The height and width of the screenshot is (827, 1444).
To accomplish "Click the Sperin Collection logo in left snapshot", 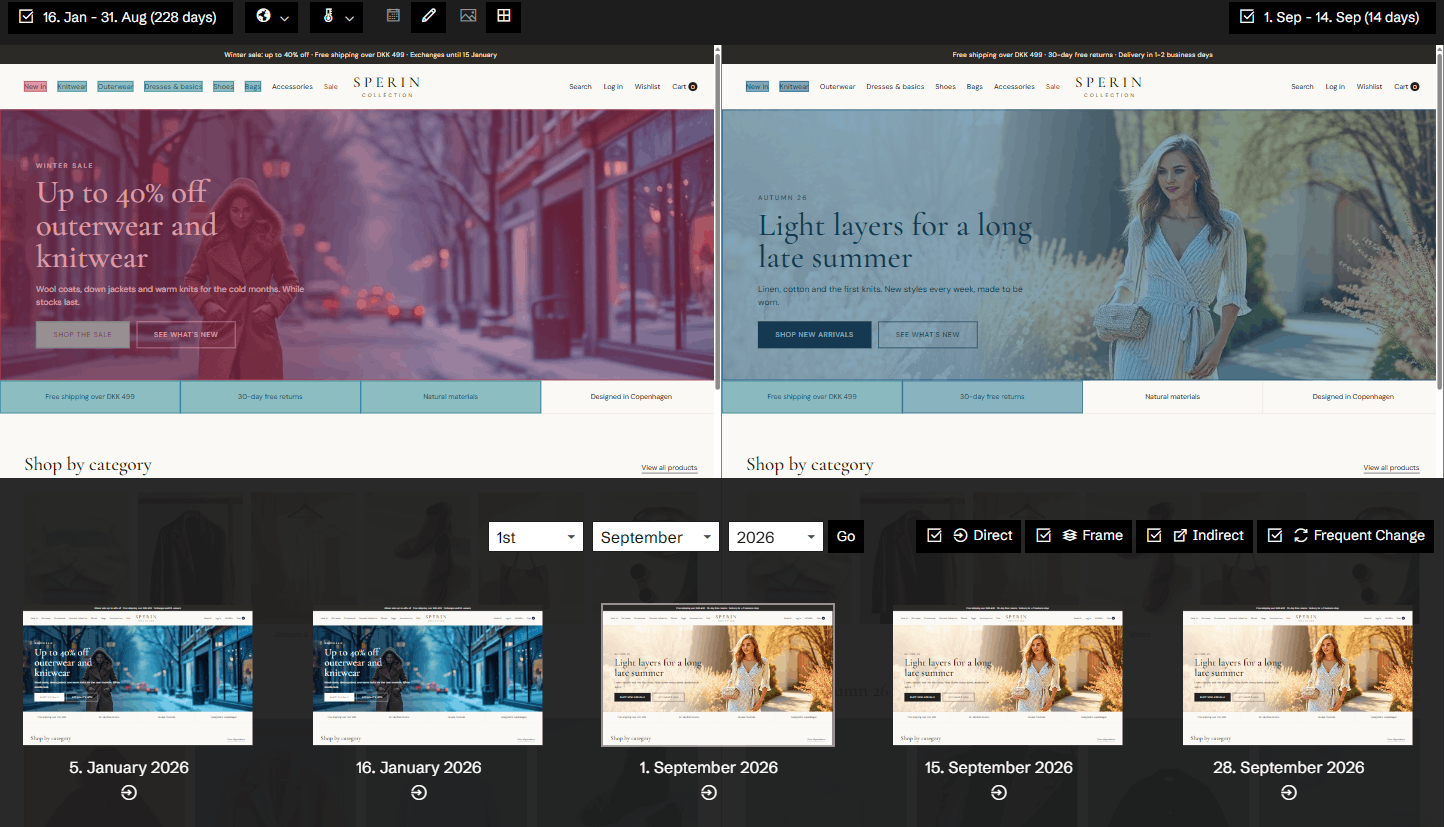I will pos(387,87).
